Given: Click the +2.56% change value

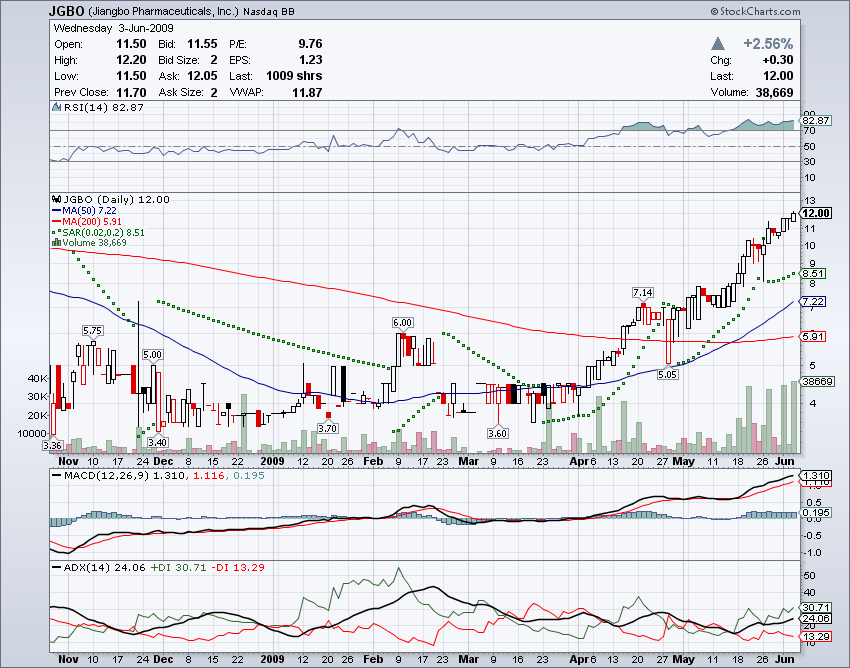Looking at the screenshot, I should click(x=770, y=44).
